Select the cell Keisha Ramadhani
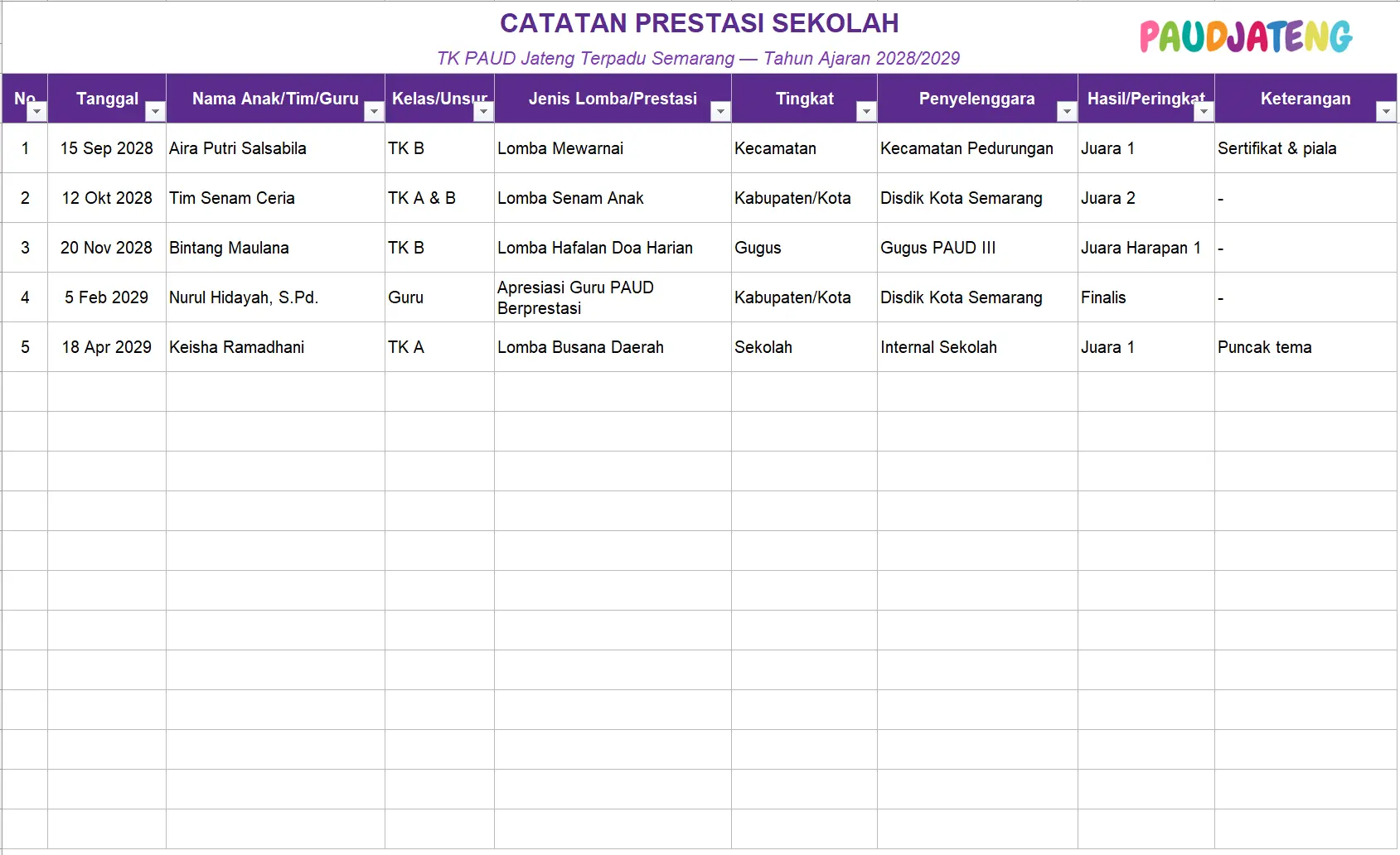This screenshot has height=855, width=1400. (275, 347)
